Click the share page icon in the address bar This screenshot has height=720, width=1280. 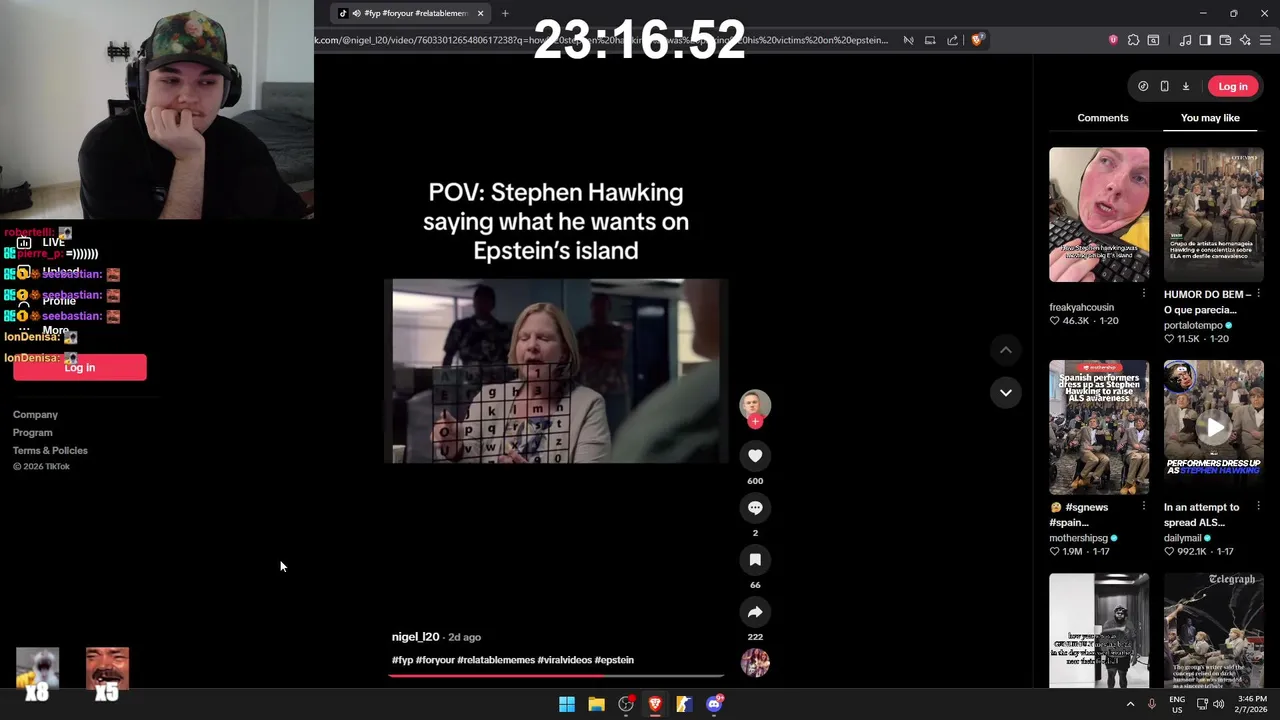point(952,40)
